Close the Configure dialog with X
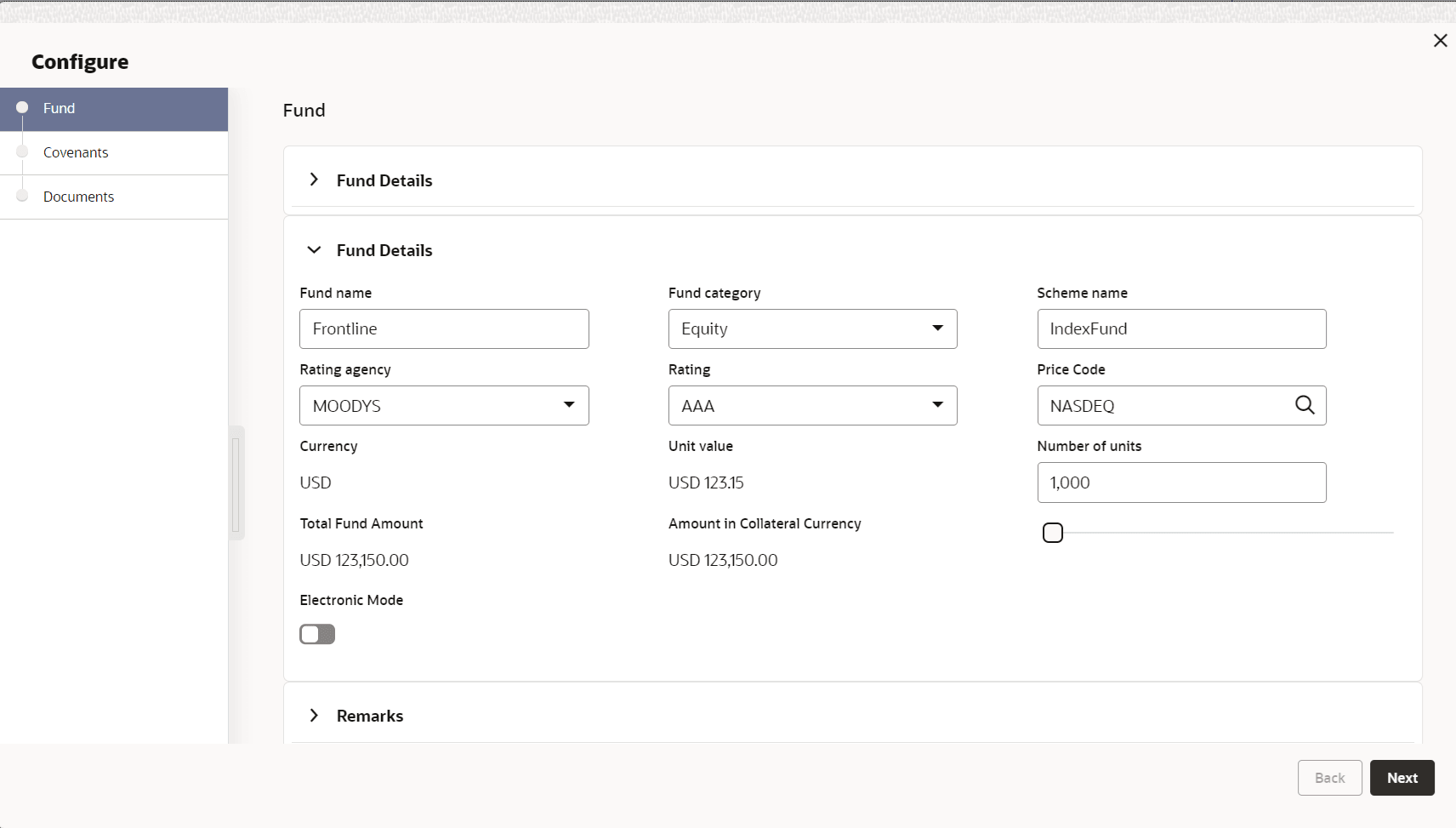This screenshot has height=828, width=1456. tap(1440, 41)
